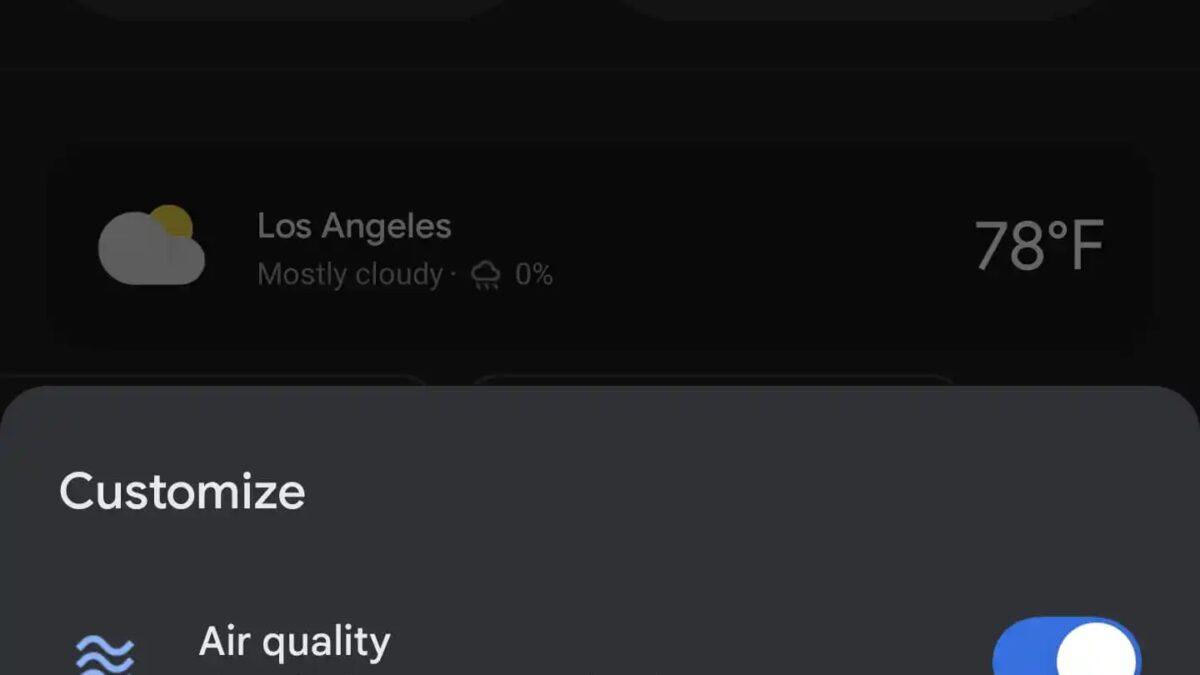
Task: Tap the mostly cloudy weather icon
Action: (x=150, y=248)
